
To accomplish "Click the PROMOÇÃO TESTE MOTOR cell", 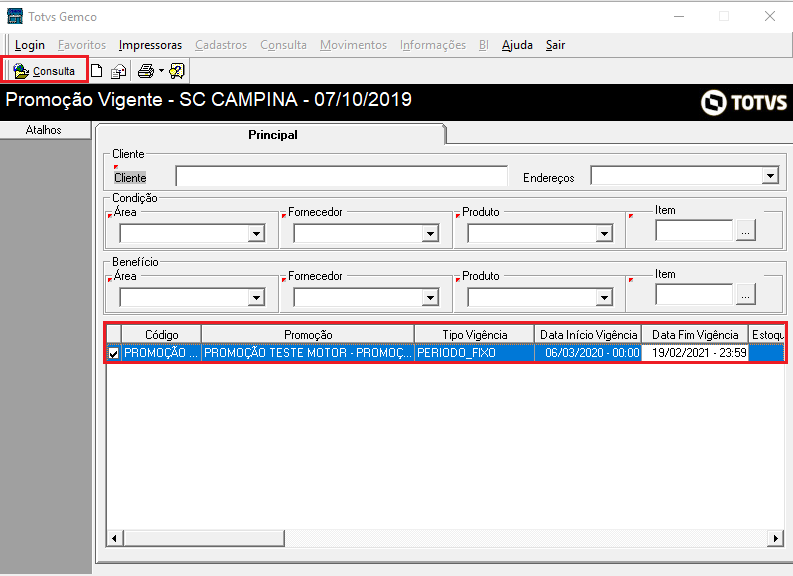I will [308, 352].
